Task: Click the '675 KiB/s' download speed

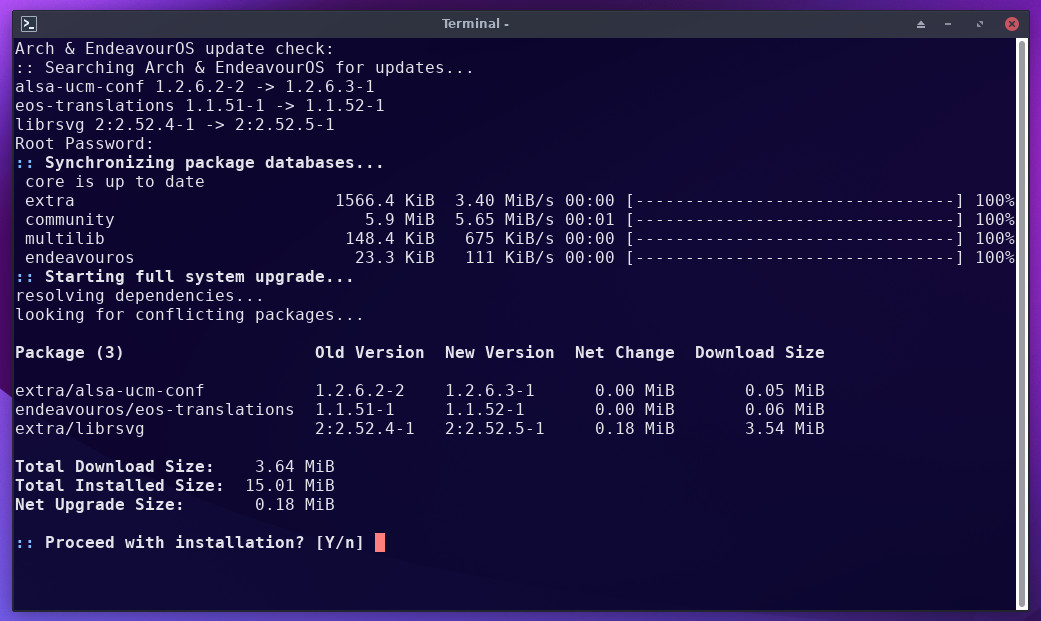Action: [509, 238]
